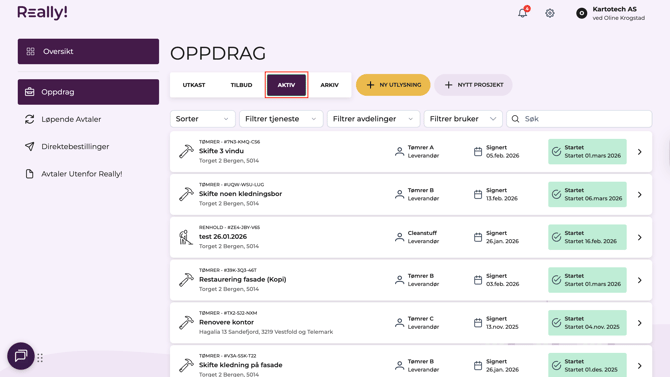This screenshot has width=670, height=377.
Task: Open the Skifte noen kledningsbor assignment title
Action: 241,194
